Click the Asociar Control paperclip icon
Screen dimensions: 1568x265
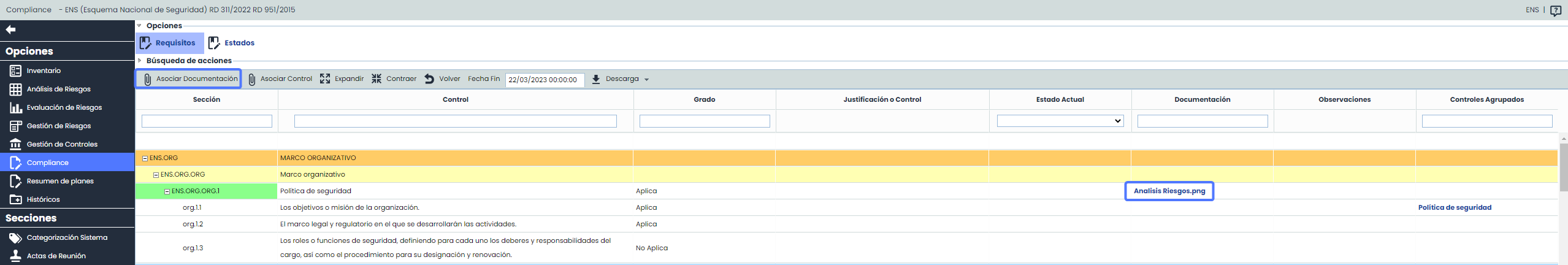[x=252, y=79]
